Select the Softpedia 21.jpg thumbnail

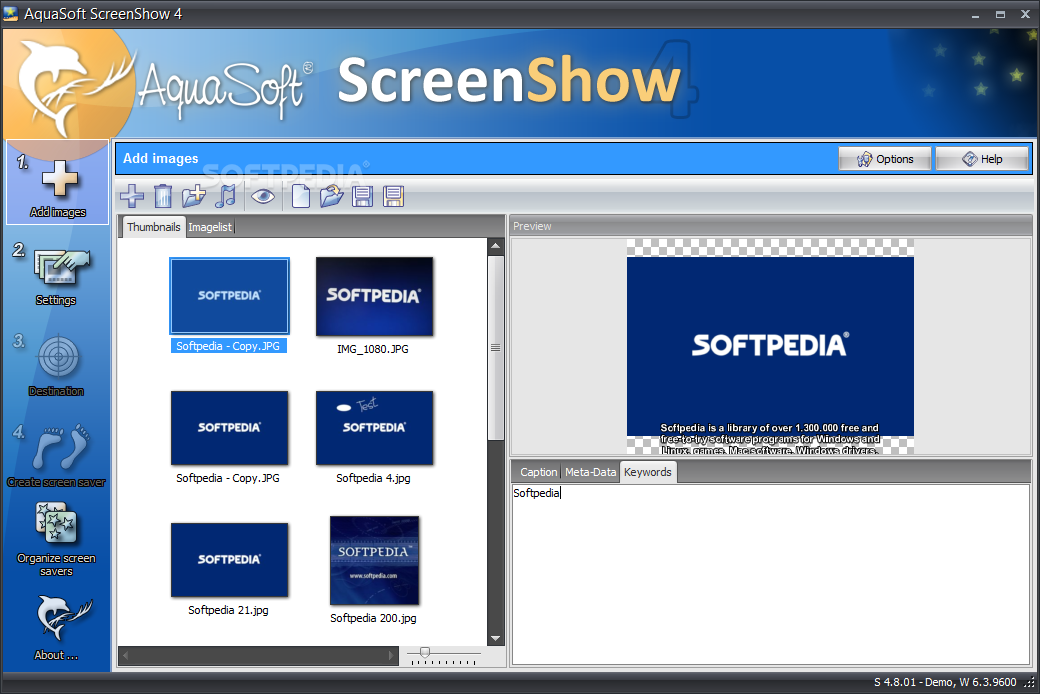point(229,560)
